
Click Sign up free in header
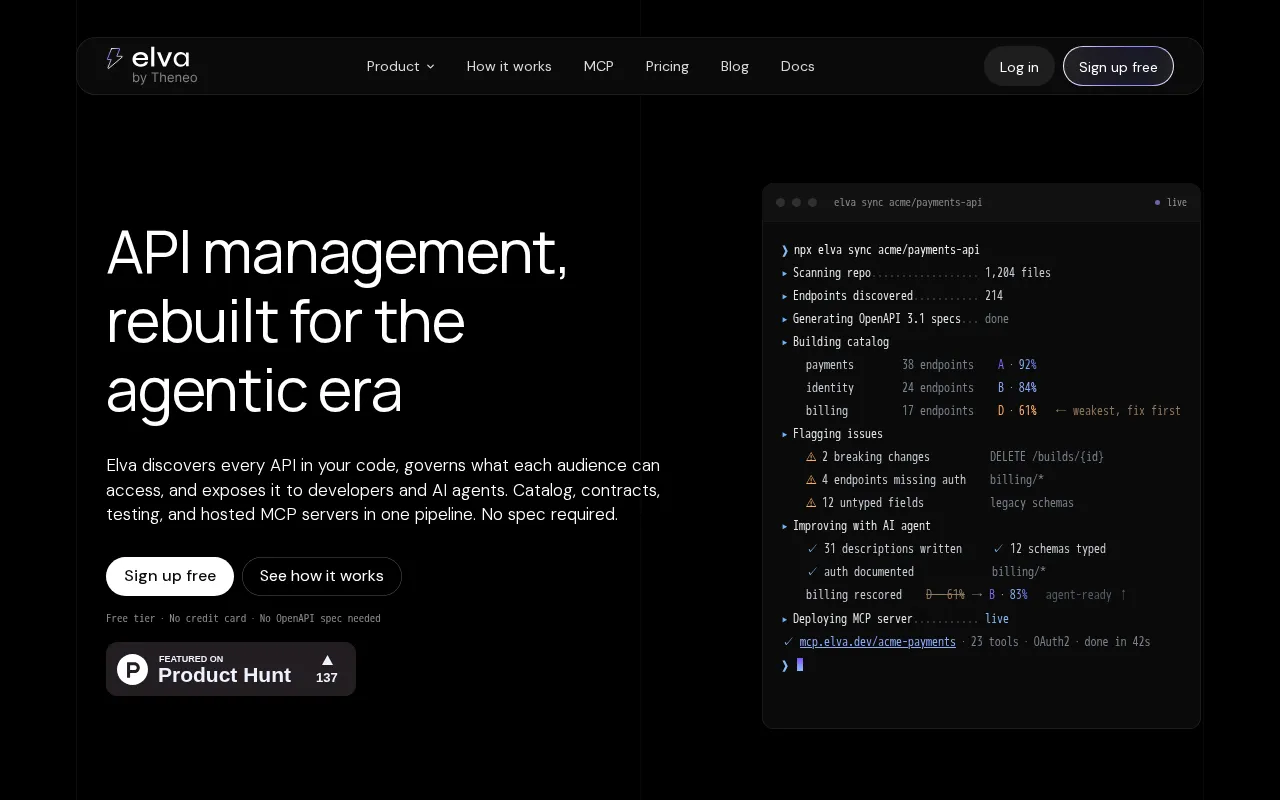pos(1118,67)
